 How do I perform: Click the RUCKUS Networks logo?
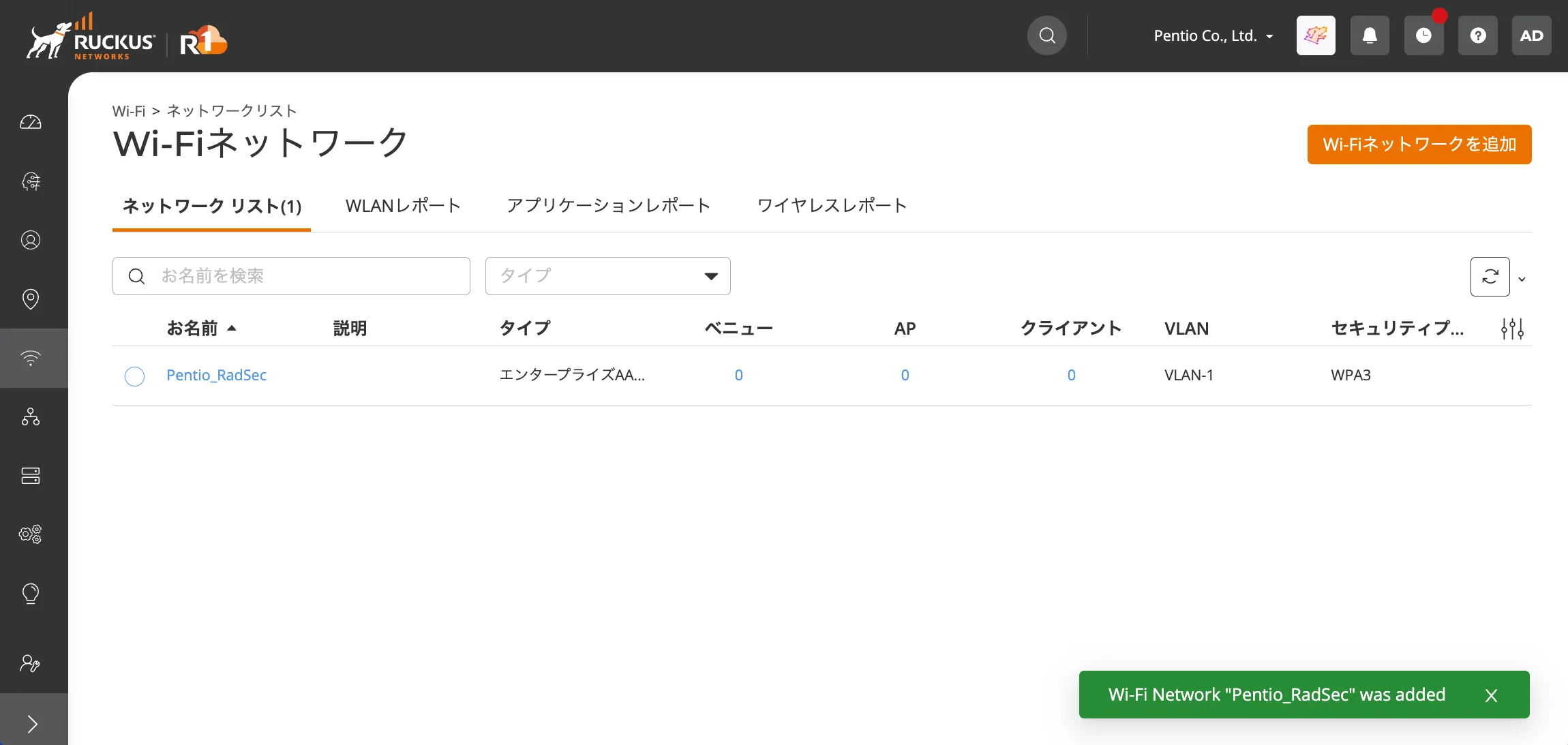click(91, 37)
